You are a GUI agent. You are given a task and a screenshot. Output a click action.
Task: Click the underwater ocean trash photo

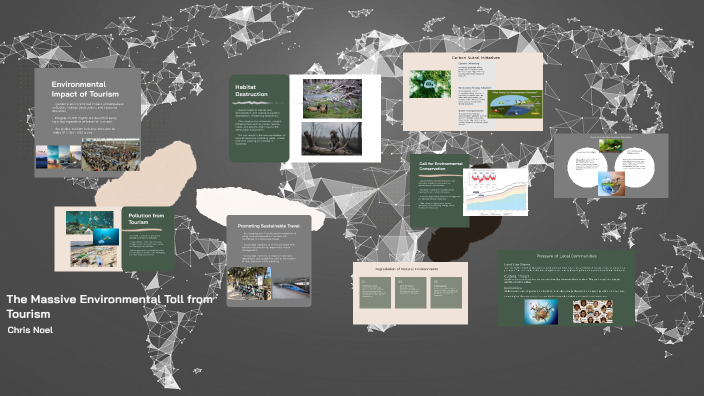(89, 223)
